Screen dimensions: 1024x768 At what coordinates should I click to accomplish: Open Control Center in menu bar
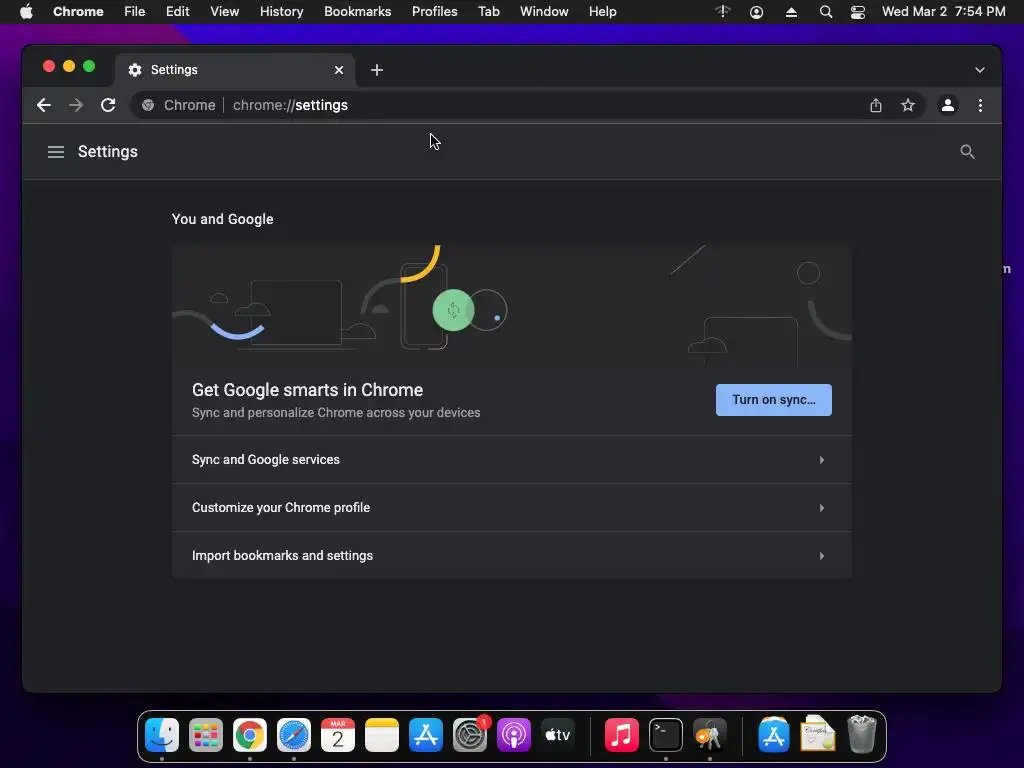(x=857, y=12)
